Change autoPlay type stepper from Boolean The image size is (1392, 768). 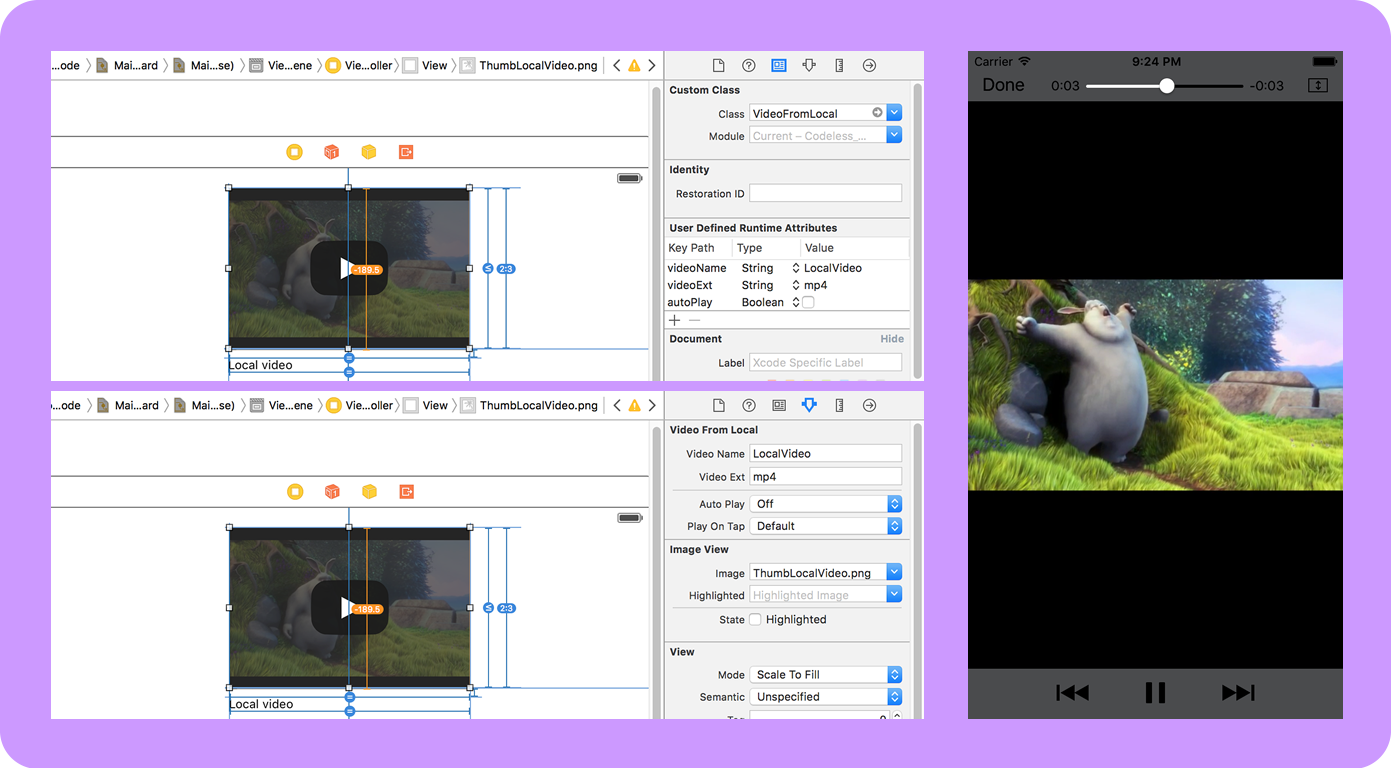tap(796, 302)
